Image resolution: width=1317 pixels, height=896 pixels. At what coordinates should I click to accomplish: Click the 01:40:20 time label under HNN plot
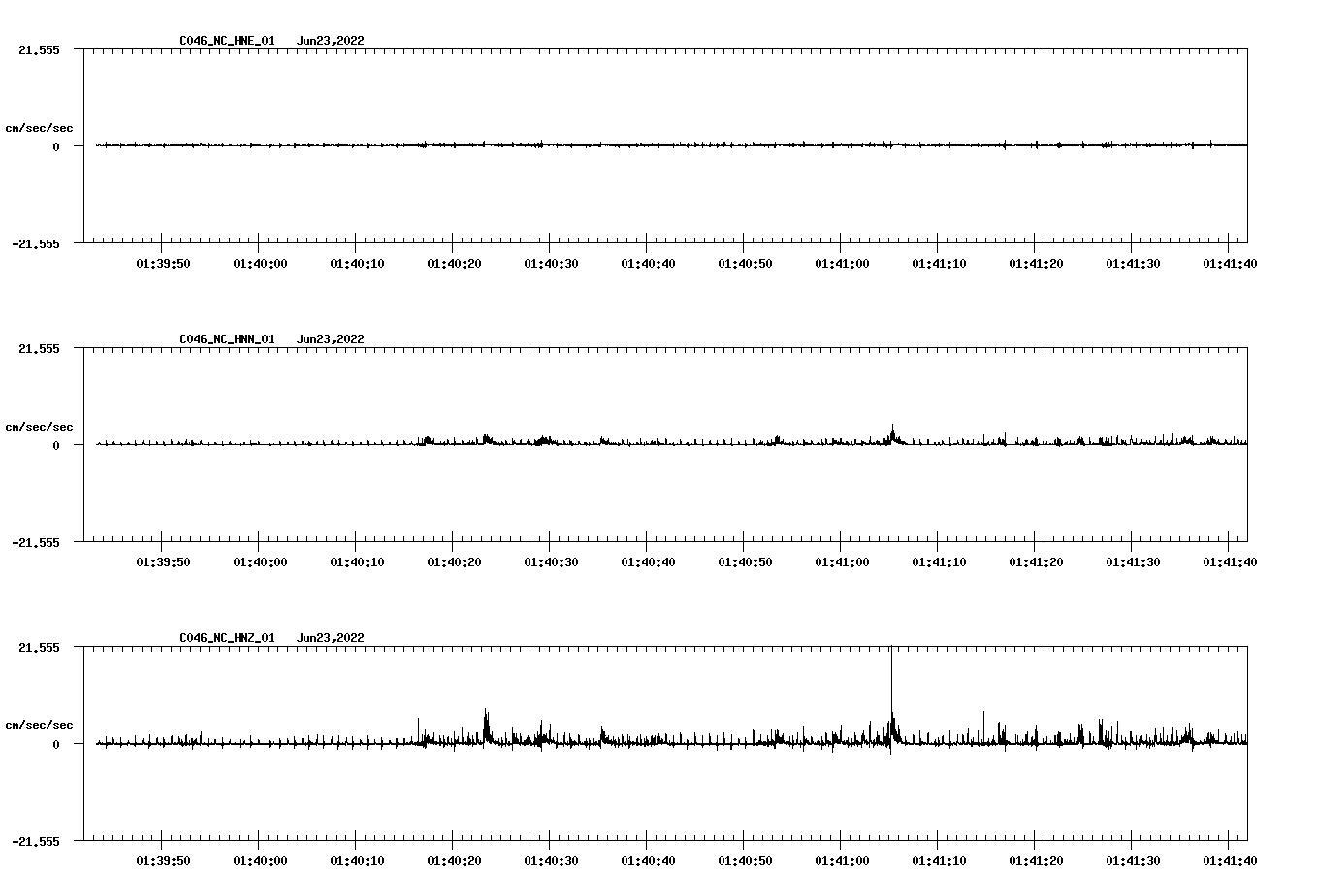pos(454,561)
